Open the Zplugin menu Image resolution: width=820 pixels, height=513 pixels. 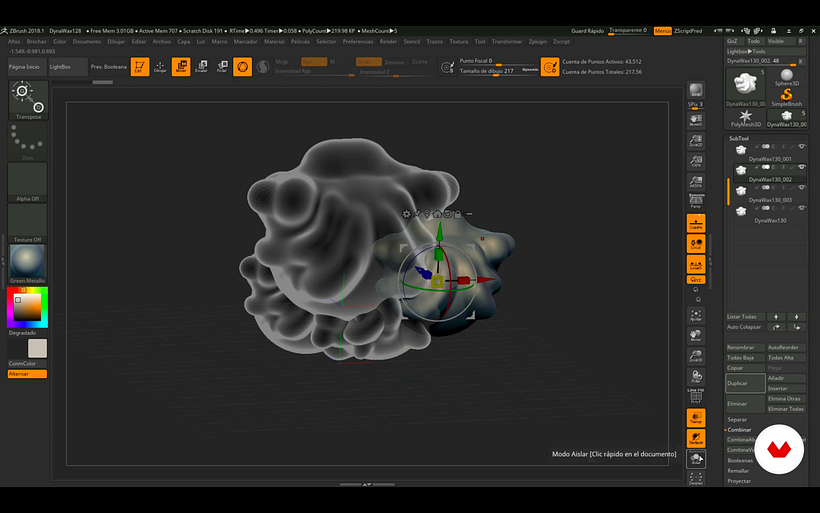538,41
